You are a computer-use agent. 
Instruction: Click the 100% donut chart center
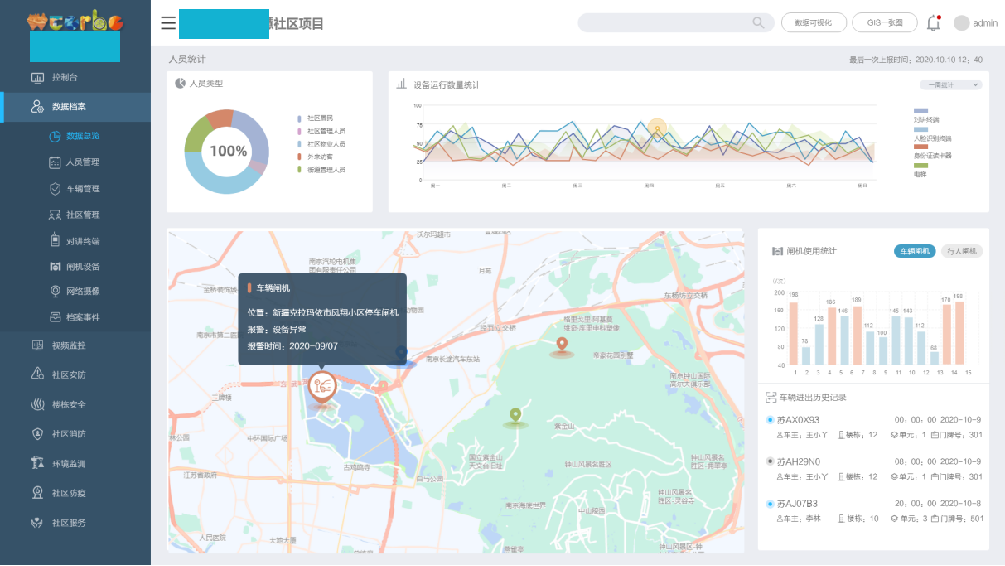click(228, 151)
